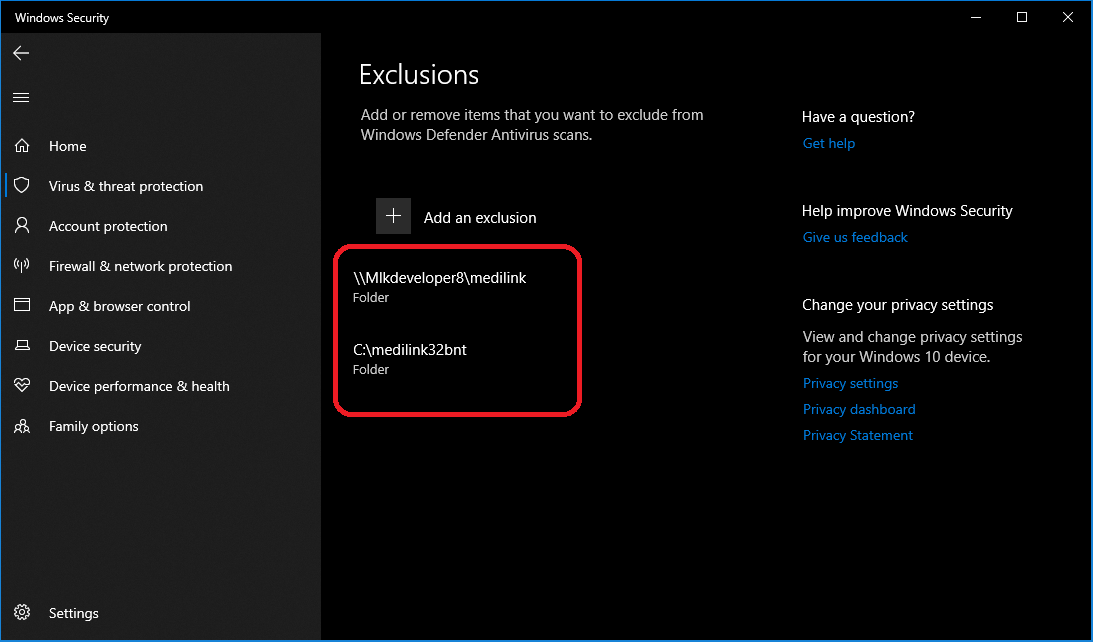The image size is (1093, 642).
Task: Click the Family options people icon
Action: [x=22, y=426]
